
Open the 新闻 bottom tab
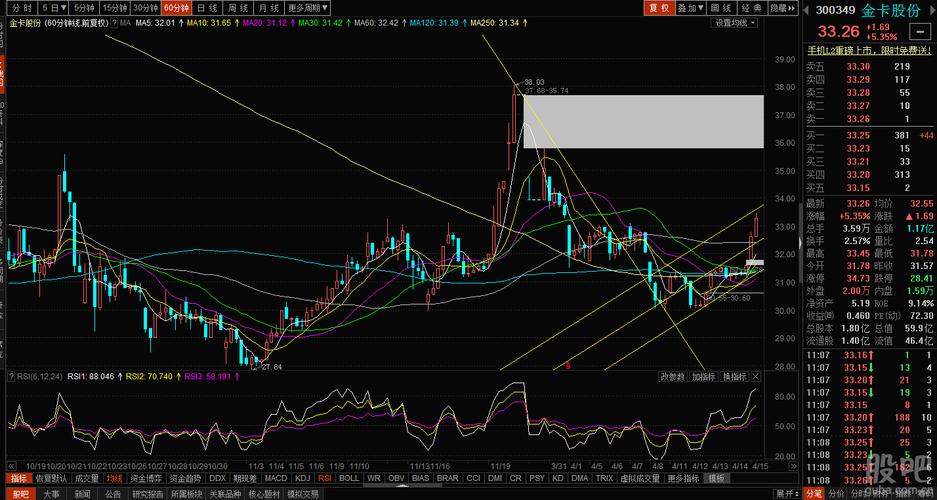pos(83,494)
